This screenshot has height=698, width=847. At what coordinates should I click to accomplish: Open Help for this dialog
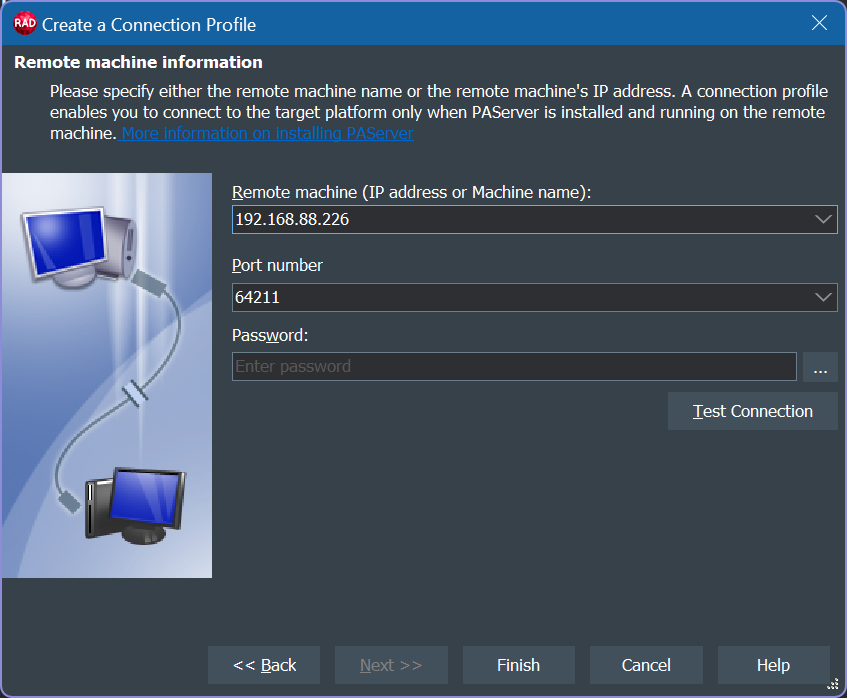pyautogui.click(x=774, y=665)
